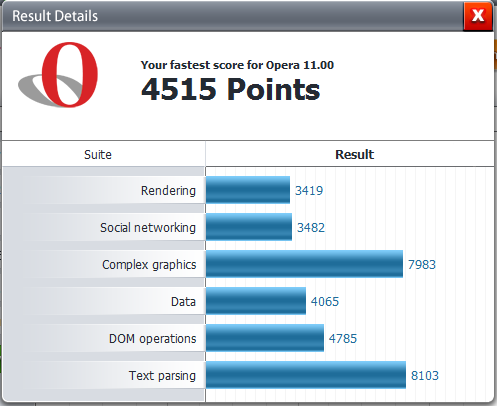Click the 7983 score value
The image size is (497, 406).
click(422, 265)
